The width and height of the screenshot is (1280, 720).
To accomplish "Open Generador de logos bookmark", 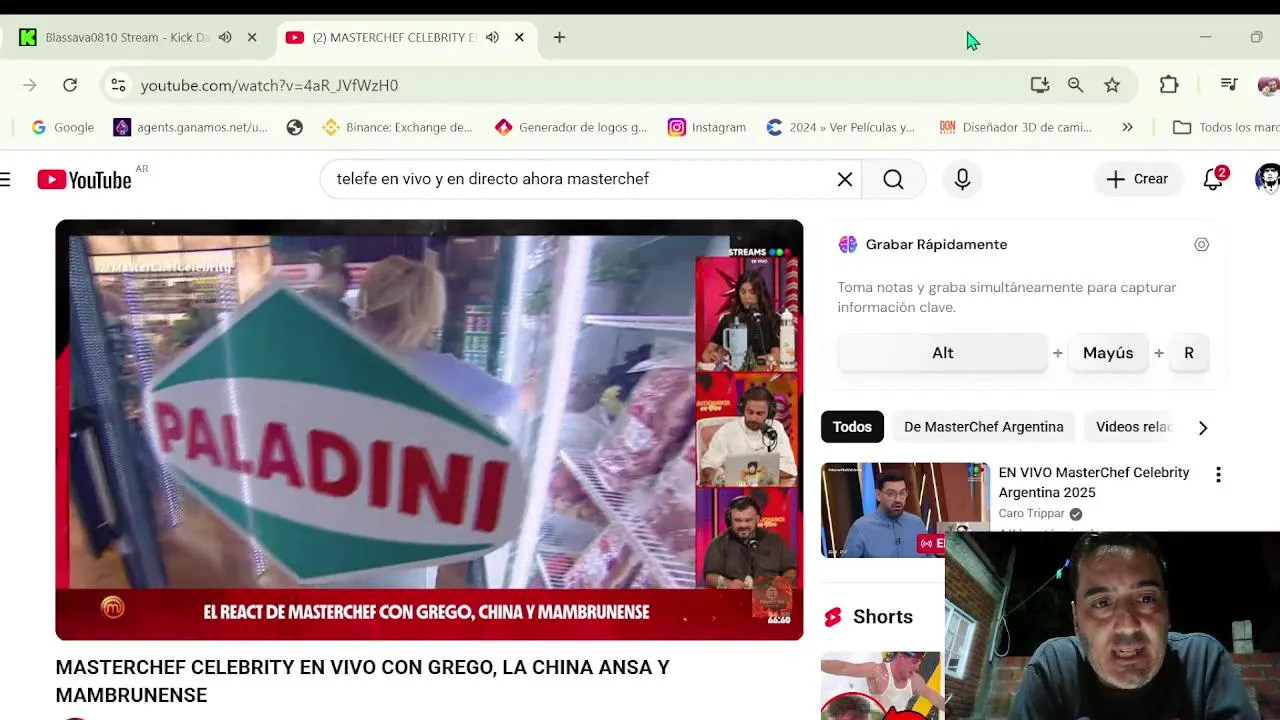I will [x=571, y=127].
